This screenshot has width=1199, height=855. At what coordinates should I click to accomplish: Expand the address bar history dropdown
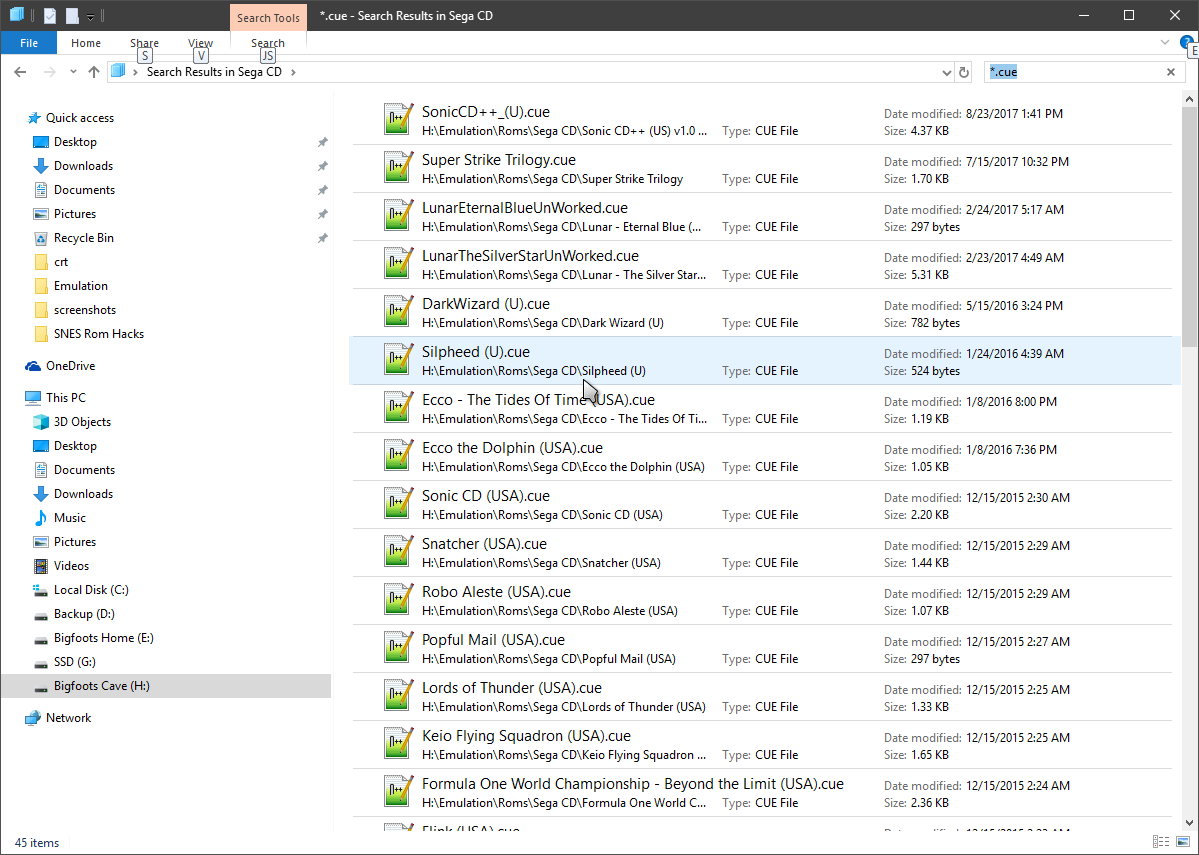click(x=947, y=73)
